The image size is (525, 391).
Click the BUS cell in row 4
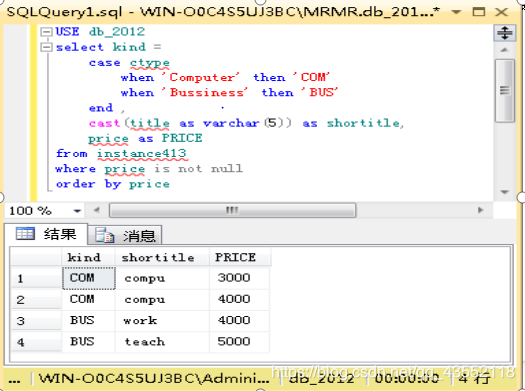point(89,342)
